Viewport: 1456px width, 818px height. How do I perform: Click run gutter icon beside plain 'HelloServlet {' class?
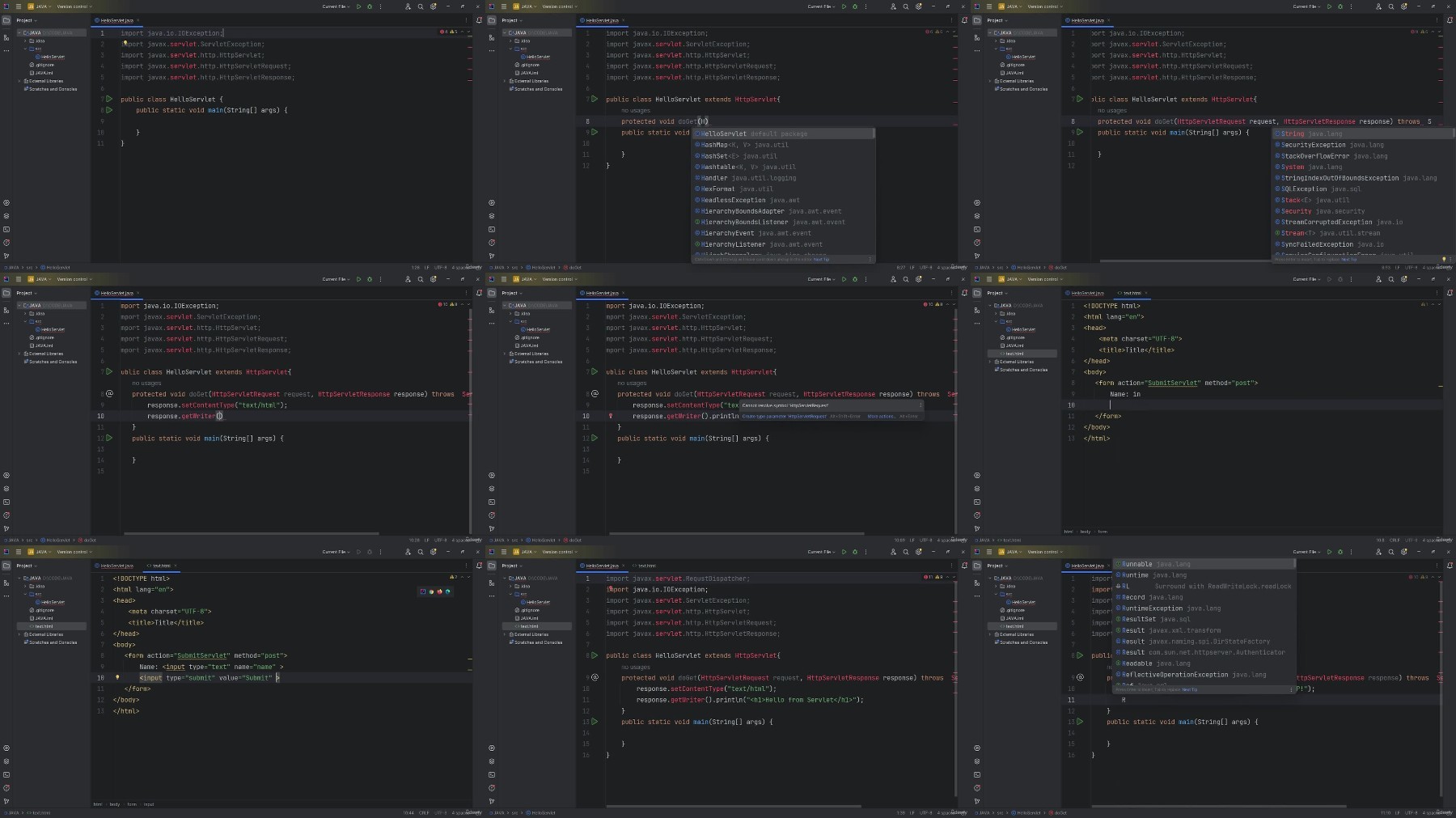109,99
